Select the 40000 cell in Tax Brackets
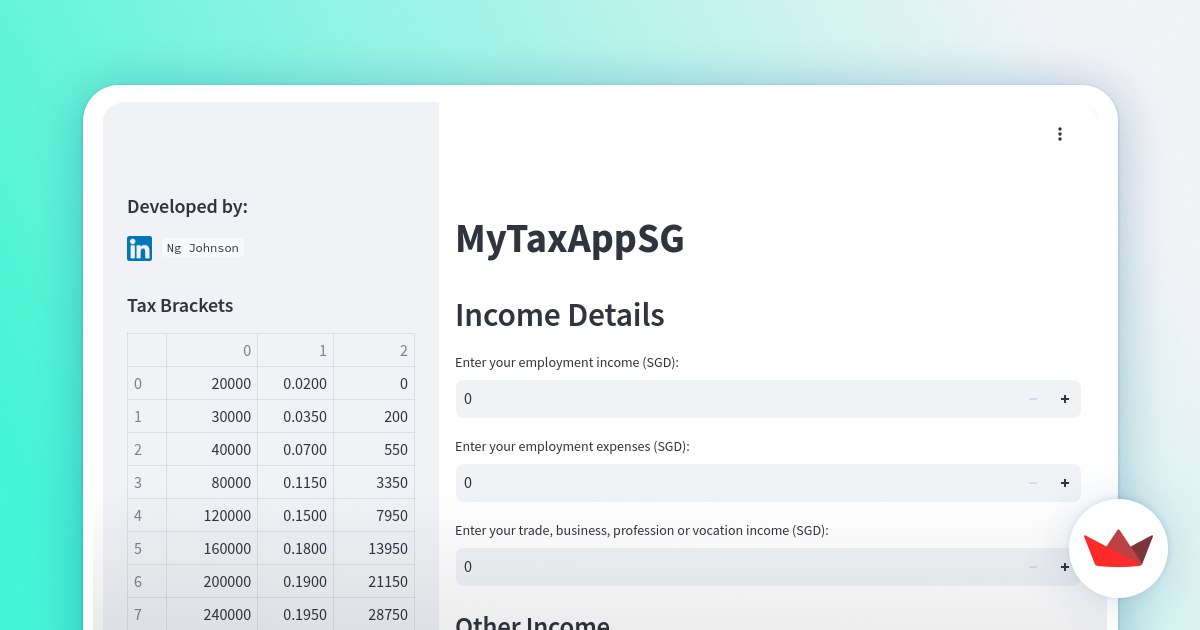Screen dimensions: 1200x630 pos(212,450)
